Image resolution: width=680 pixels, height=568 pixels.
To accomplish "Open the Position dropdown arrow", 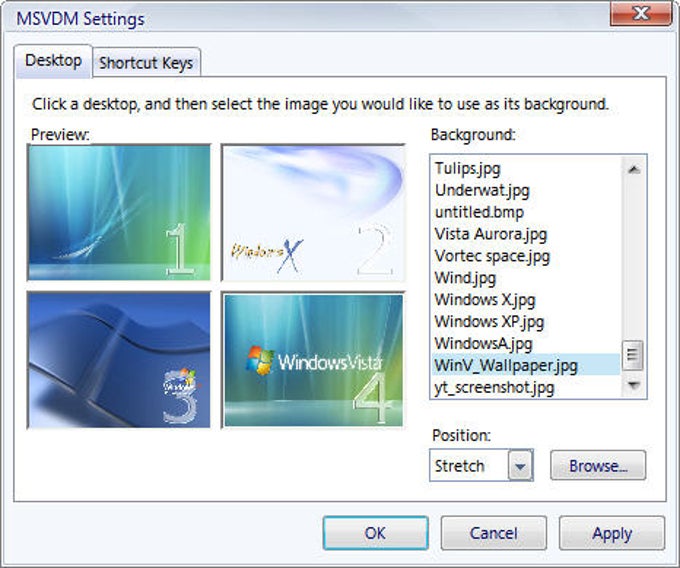I will (520, 466).
